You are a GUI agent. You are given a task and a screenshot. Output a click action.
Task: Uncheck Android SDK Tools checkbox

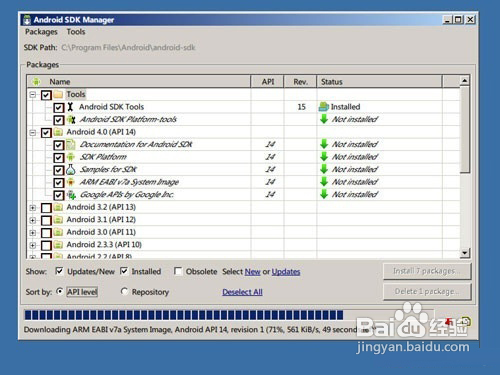59,108
